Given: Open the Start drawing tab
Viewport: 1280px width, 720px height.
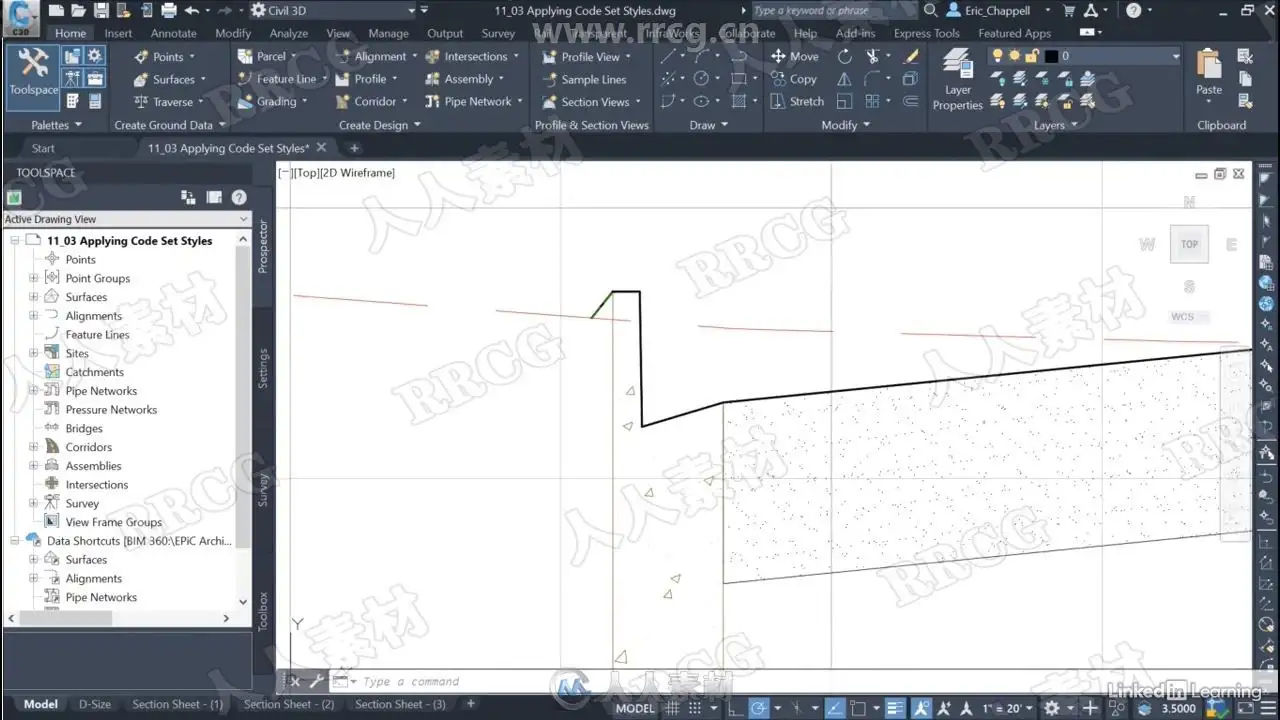Looking at the screenshot, I should [x=43, y=148].
